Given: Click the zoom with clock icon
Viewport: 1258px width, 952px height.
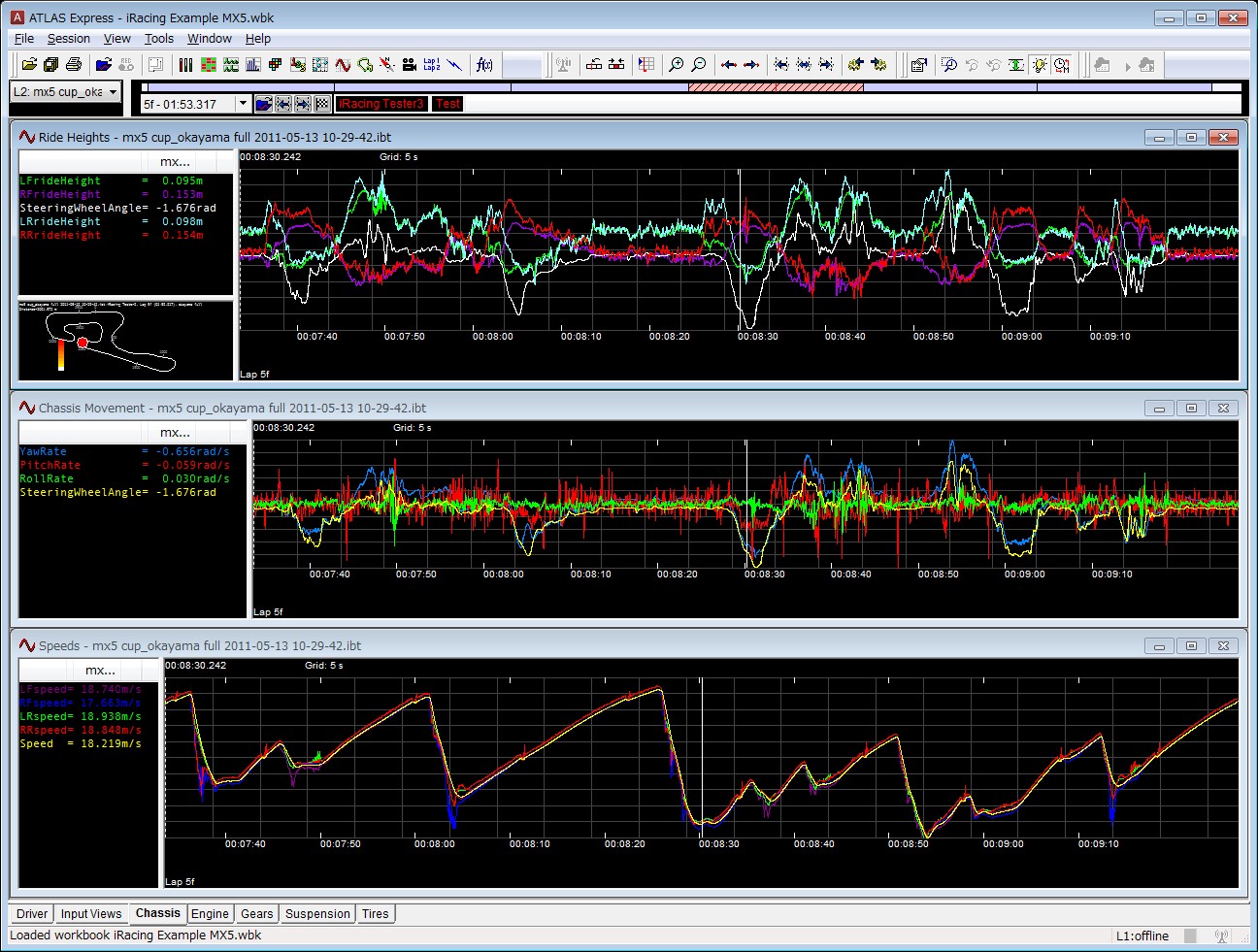Looking at the screenshot, I should pyautogui.click(x=949, y=64).
